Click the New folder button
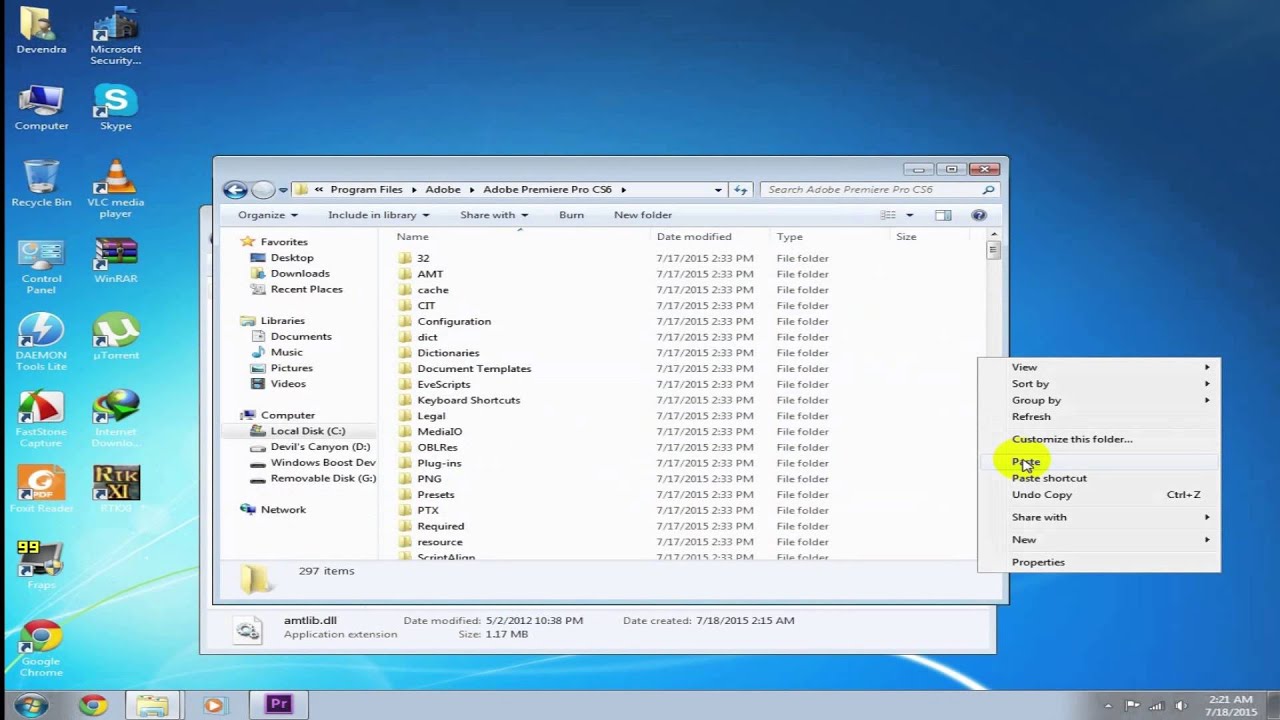 tap(643, 215)
